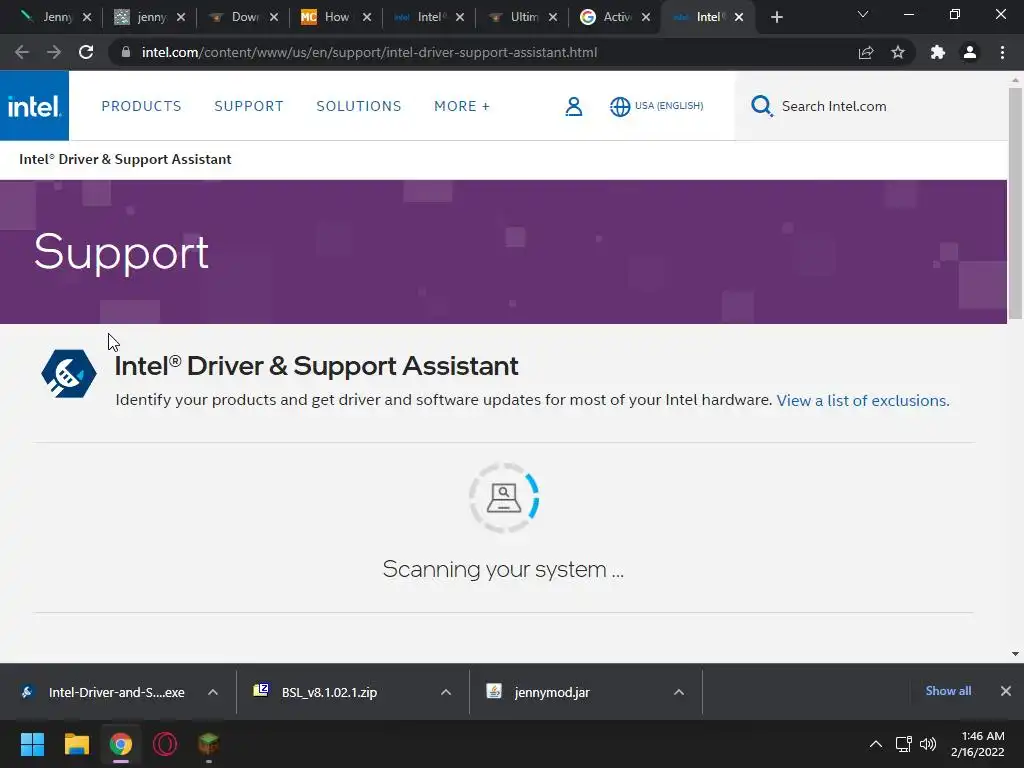
Task: Click the Intel logo in the header
Action: (34, 106)
